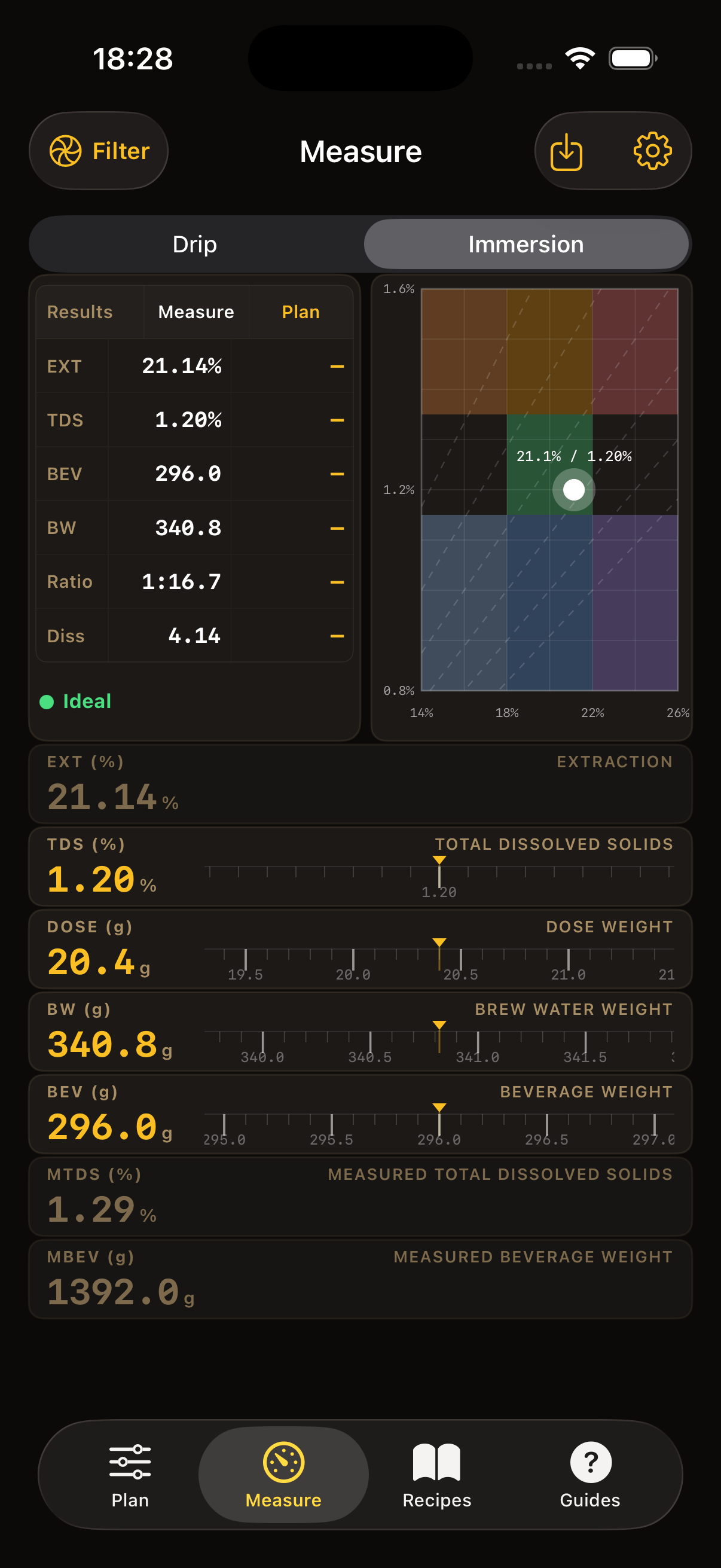721x1568 pixels.
Task: Select the Measure column in results table
Action: (195, 312)
